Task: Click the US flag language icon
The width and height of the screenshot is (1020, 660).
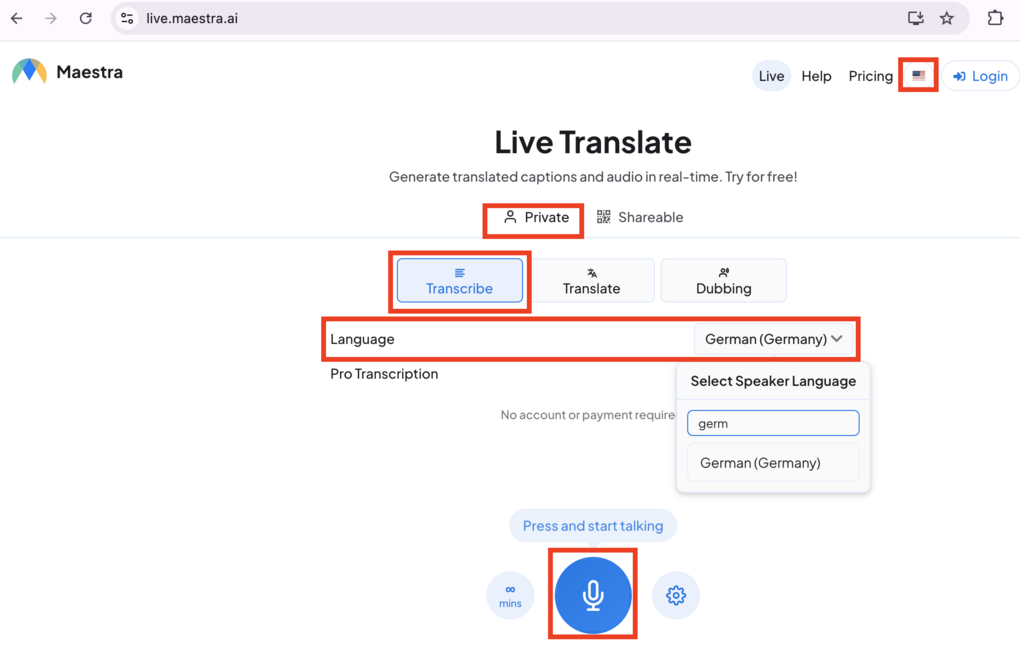Action: (x=918, y=76)
